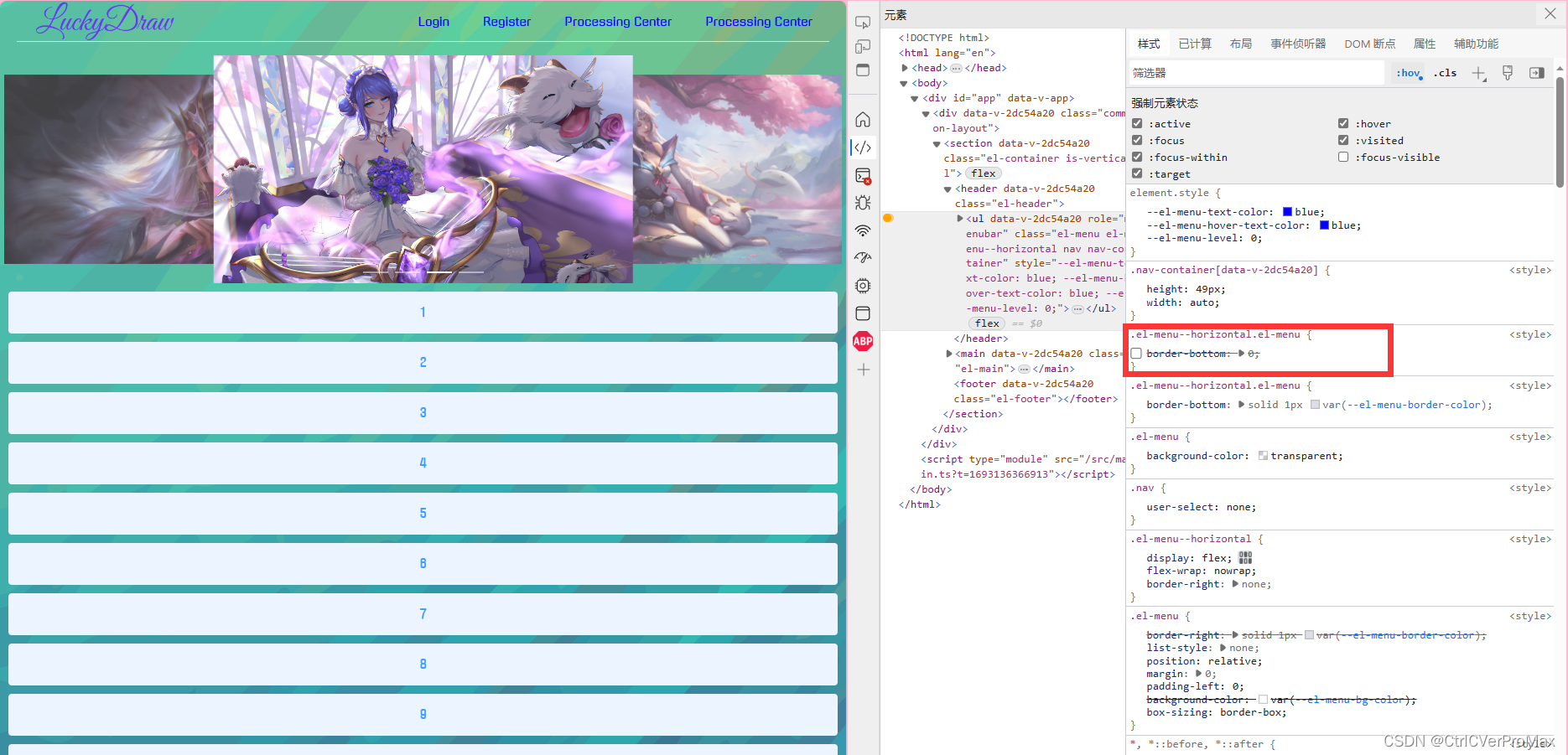The width and height of the screenshot is (1568, 755).
Task: Select the Elements panel icon
Action: point(863,147)
